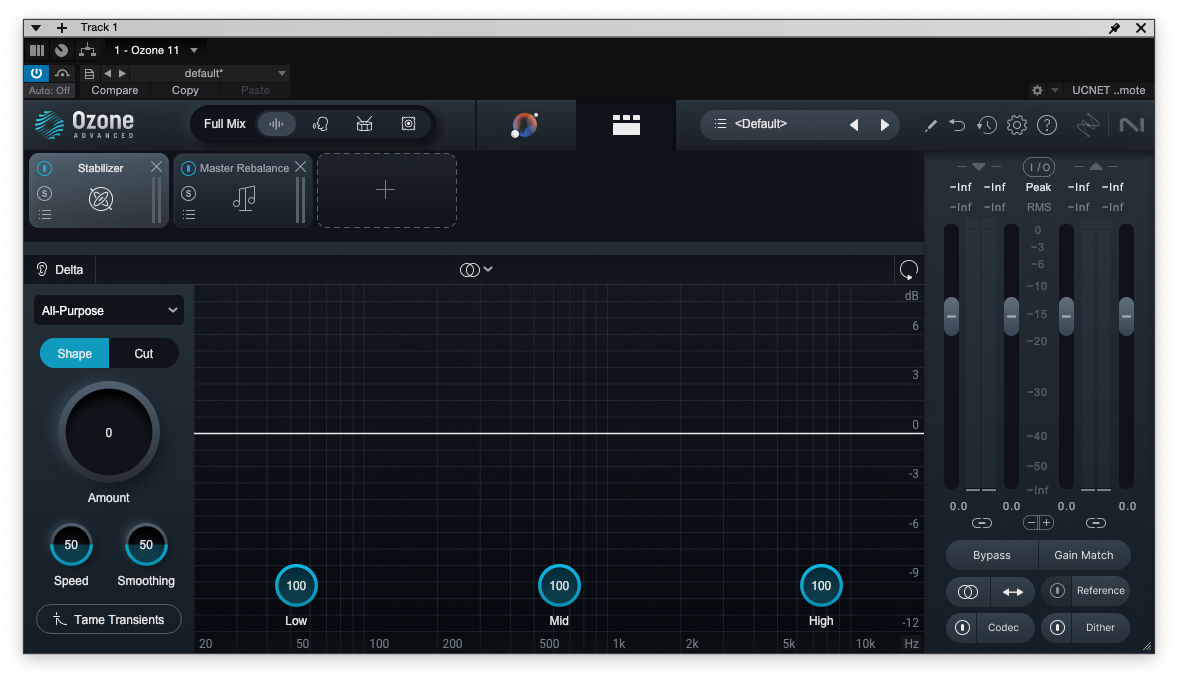Switch to Cut mode

point(143,353)
